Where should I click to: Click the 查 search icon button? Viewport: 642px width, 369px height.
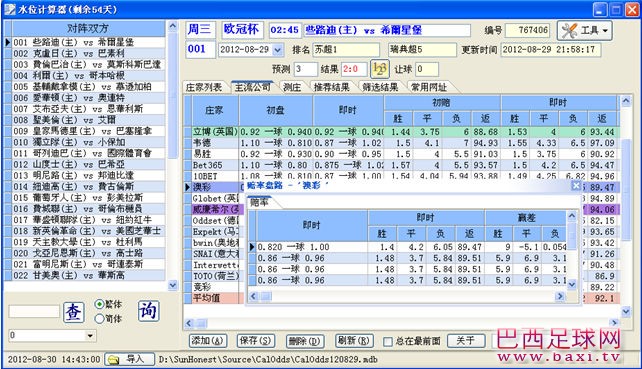(74, 312)
